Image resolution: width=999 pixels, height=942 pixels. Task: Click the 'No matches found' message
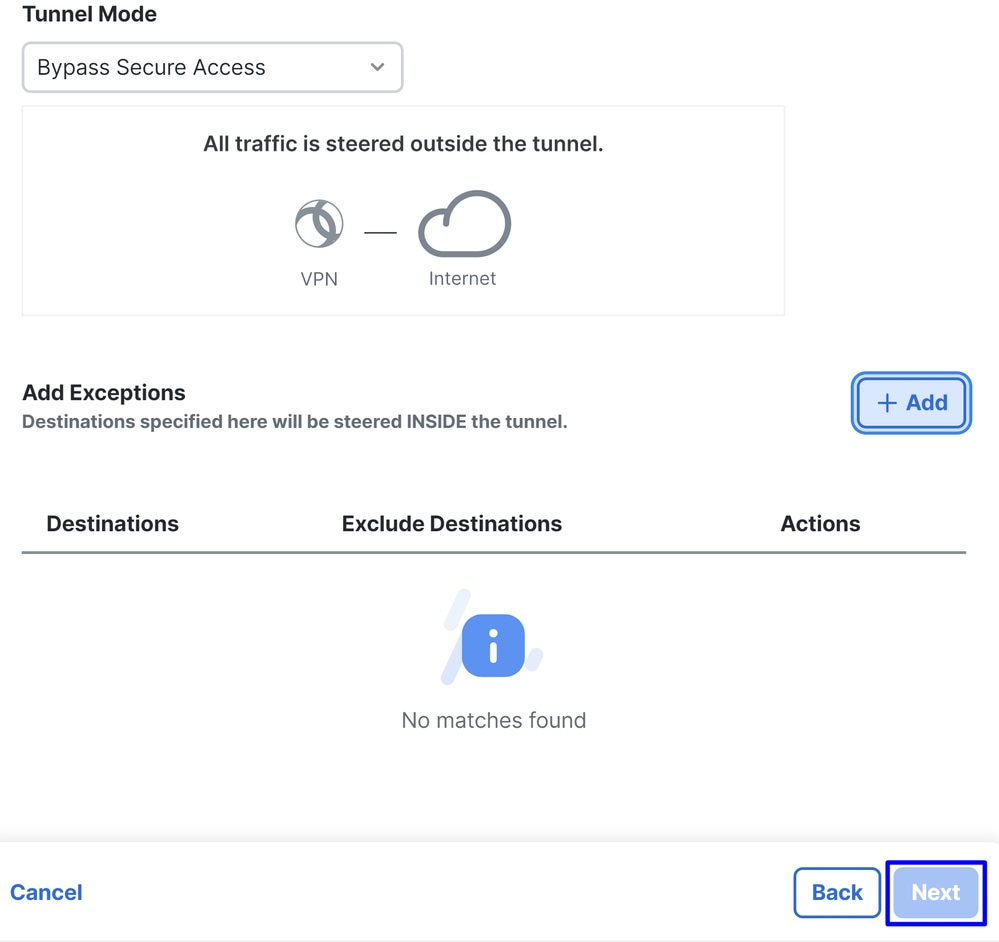click(494, 720)
